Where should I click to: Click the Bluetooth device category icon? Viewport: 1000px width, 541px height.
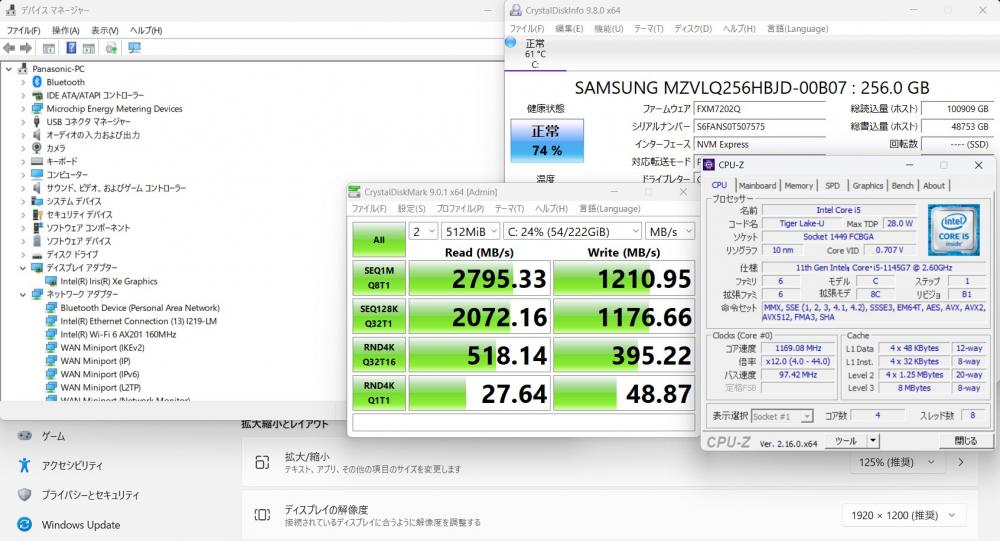pyautogui.click(x=37, y=82)
